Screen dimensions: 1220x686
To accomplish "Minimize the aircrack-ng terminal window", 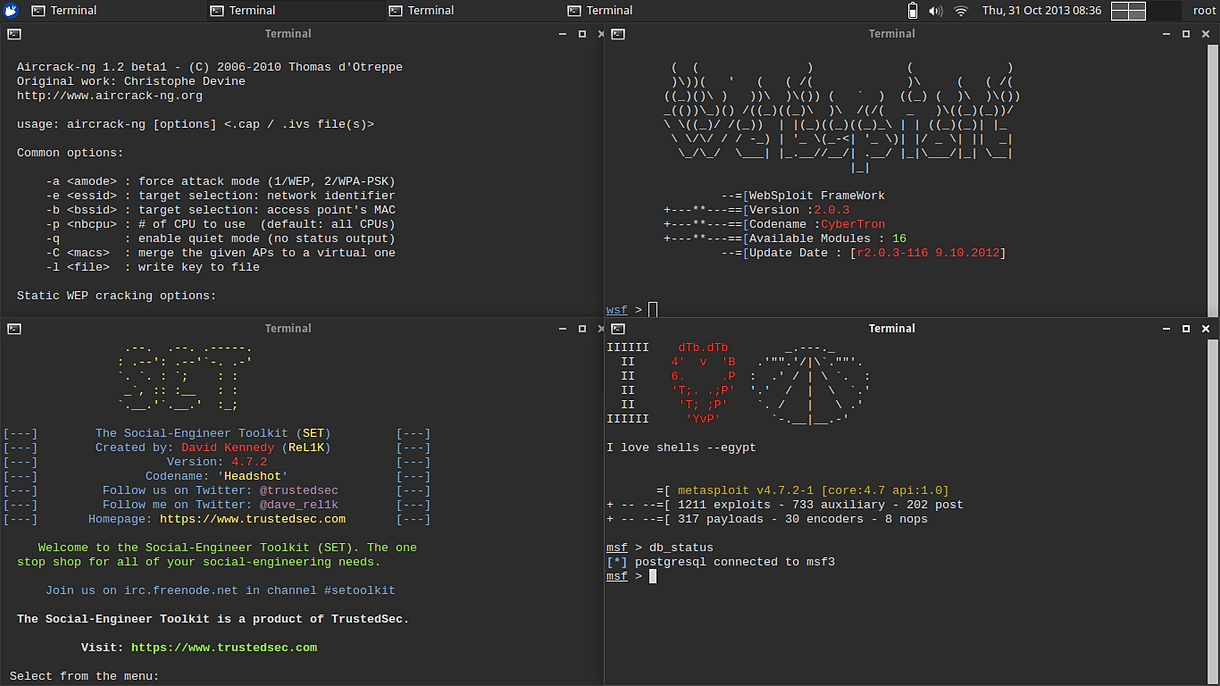I will pyautogui.click(x=563, y=34).
